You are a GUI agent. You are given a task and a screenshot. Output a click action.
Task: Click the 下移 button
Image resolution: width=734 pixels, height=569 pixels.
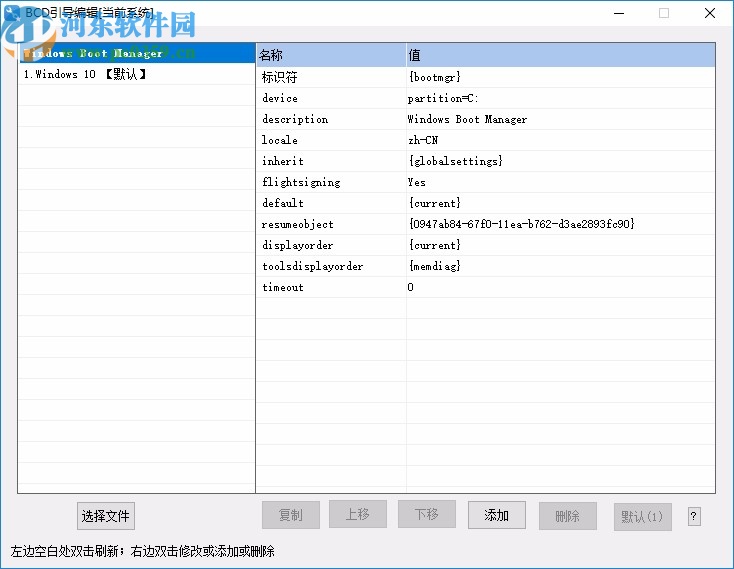[x=426, y=514]
